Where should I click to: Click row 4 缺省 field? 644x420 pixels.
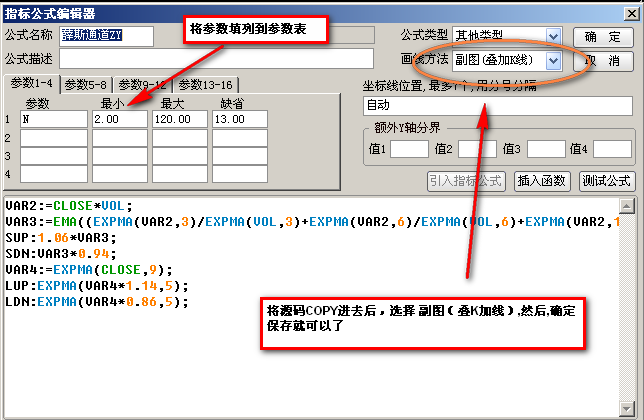click(240, 174)
